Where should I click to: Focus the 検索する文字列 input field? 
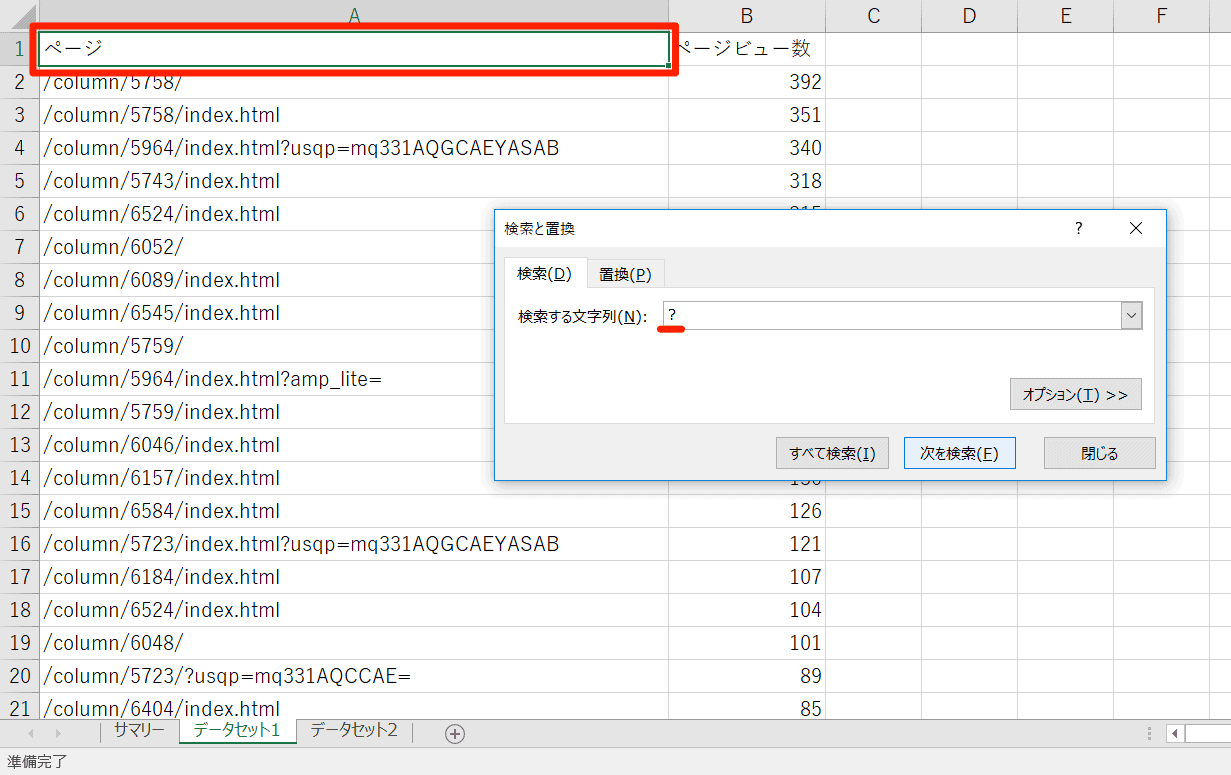pyautogui.click(x=892, y=315)
